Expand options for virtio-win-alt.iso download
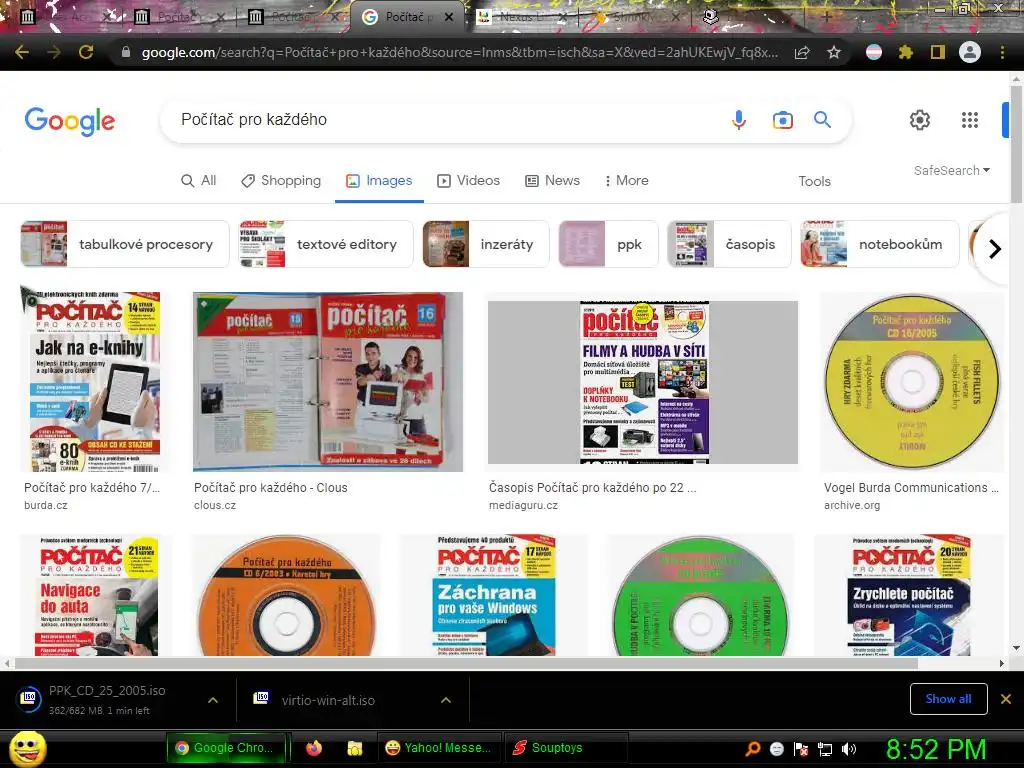 click(x=446, y=700)
